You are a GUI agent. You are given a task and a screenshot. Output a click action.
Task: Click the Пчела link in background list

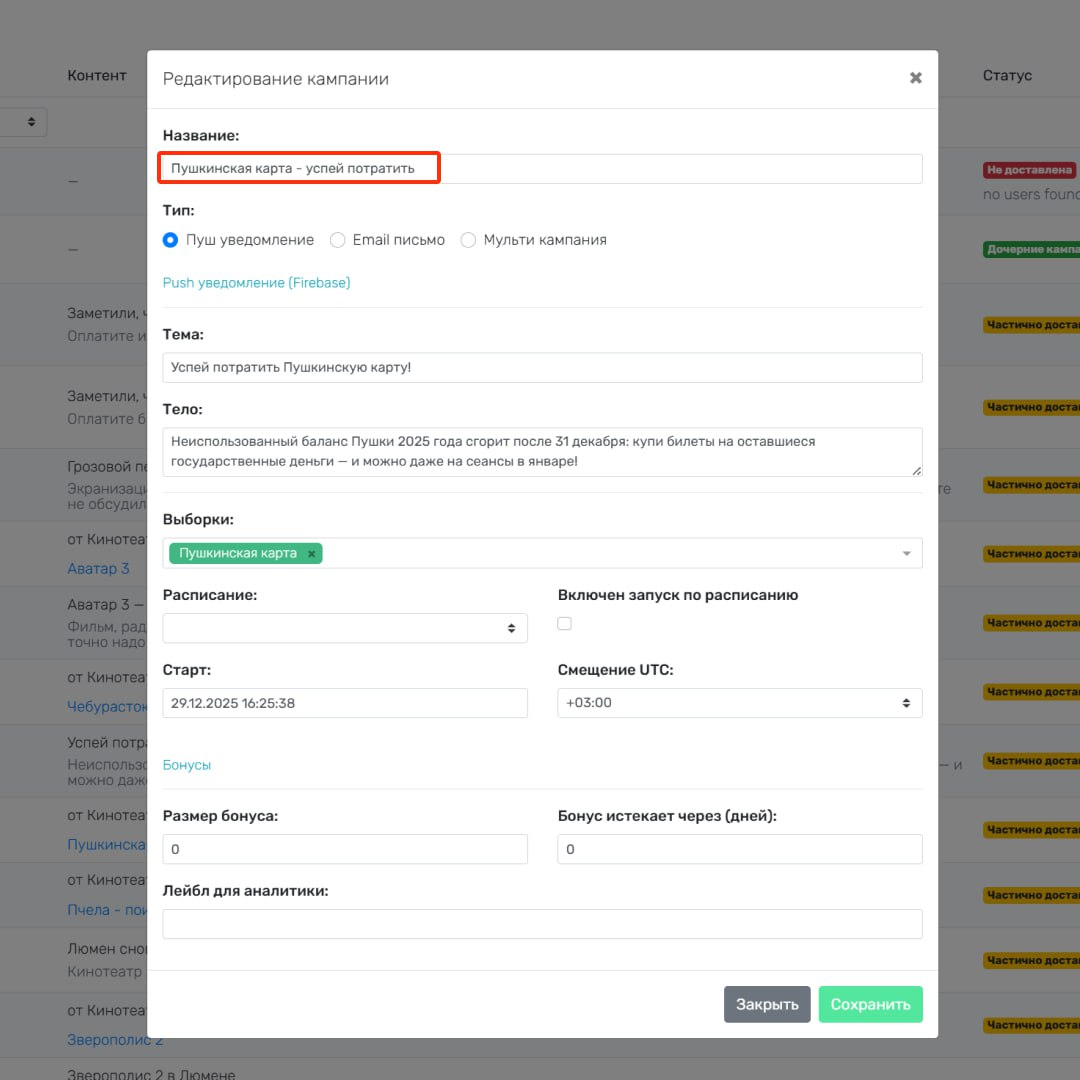point(107,910)
